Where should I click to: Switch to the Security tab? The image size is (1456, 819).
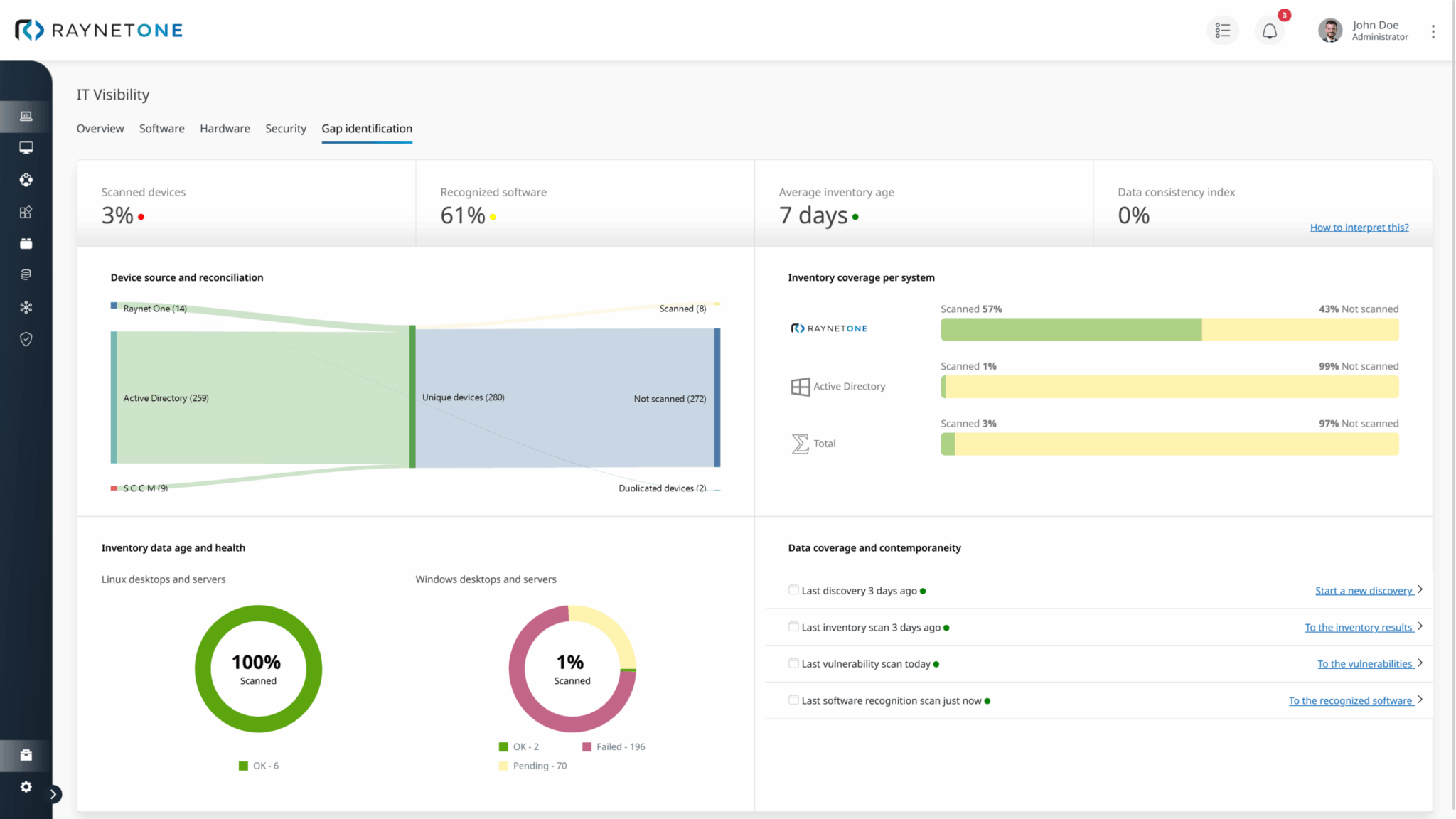(x=286, y=129)
